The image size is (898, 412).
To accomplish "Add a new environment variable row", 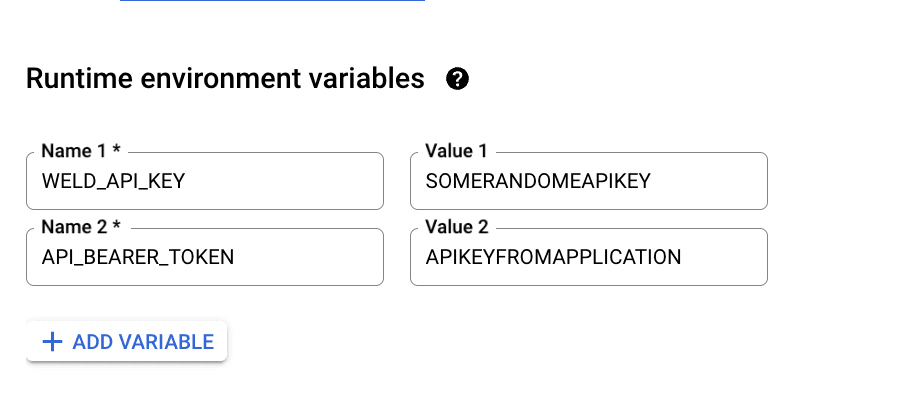I will pyautogui.click(x=127, y=342).
